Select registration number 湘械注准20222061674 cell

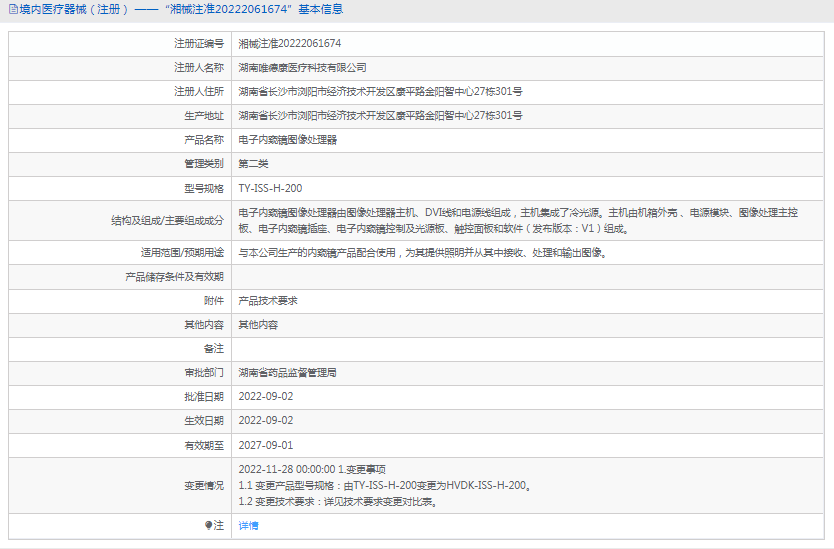290,44
